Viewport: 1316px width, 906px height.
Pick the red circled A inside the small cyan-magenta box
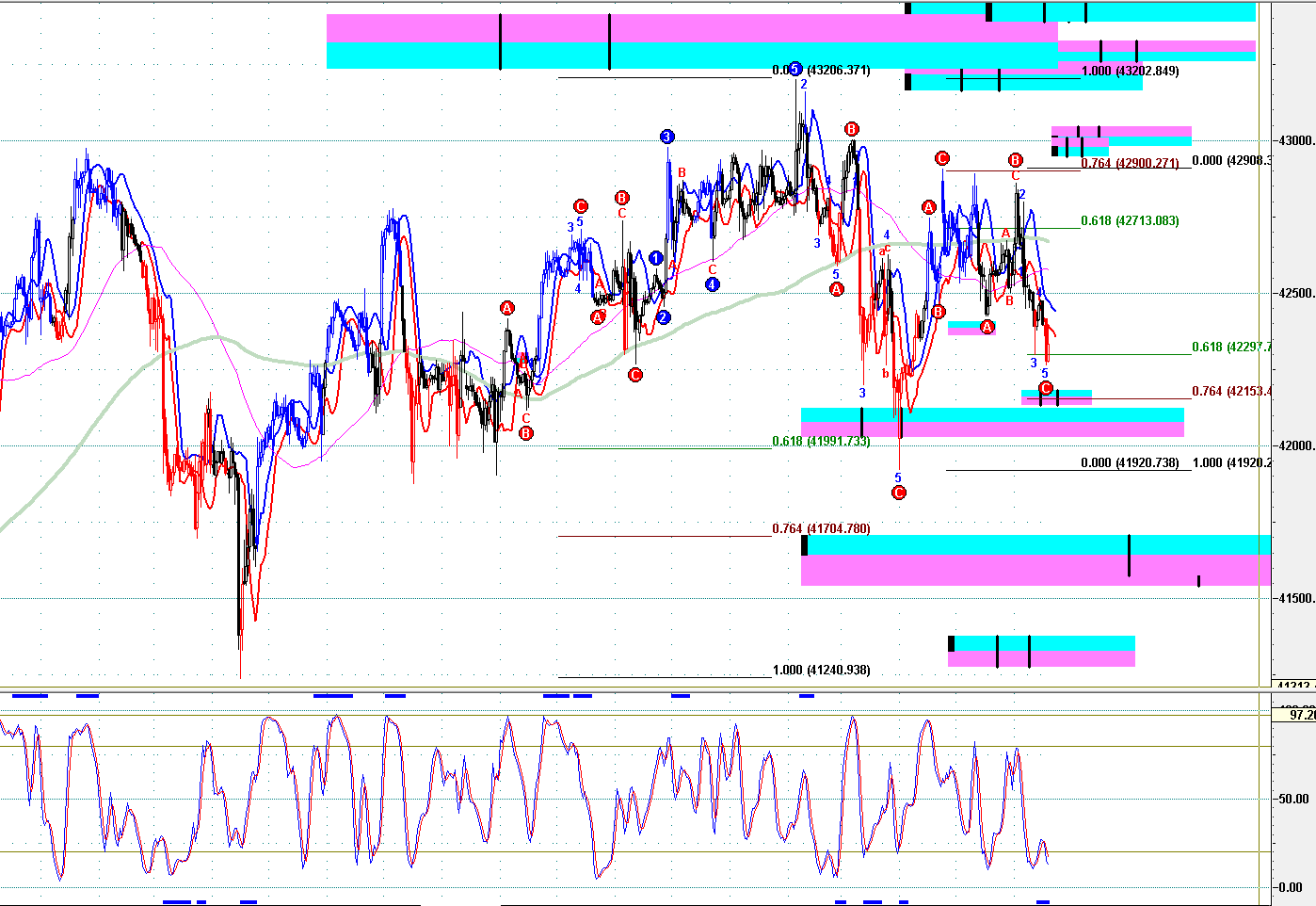987,327
